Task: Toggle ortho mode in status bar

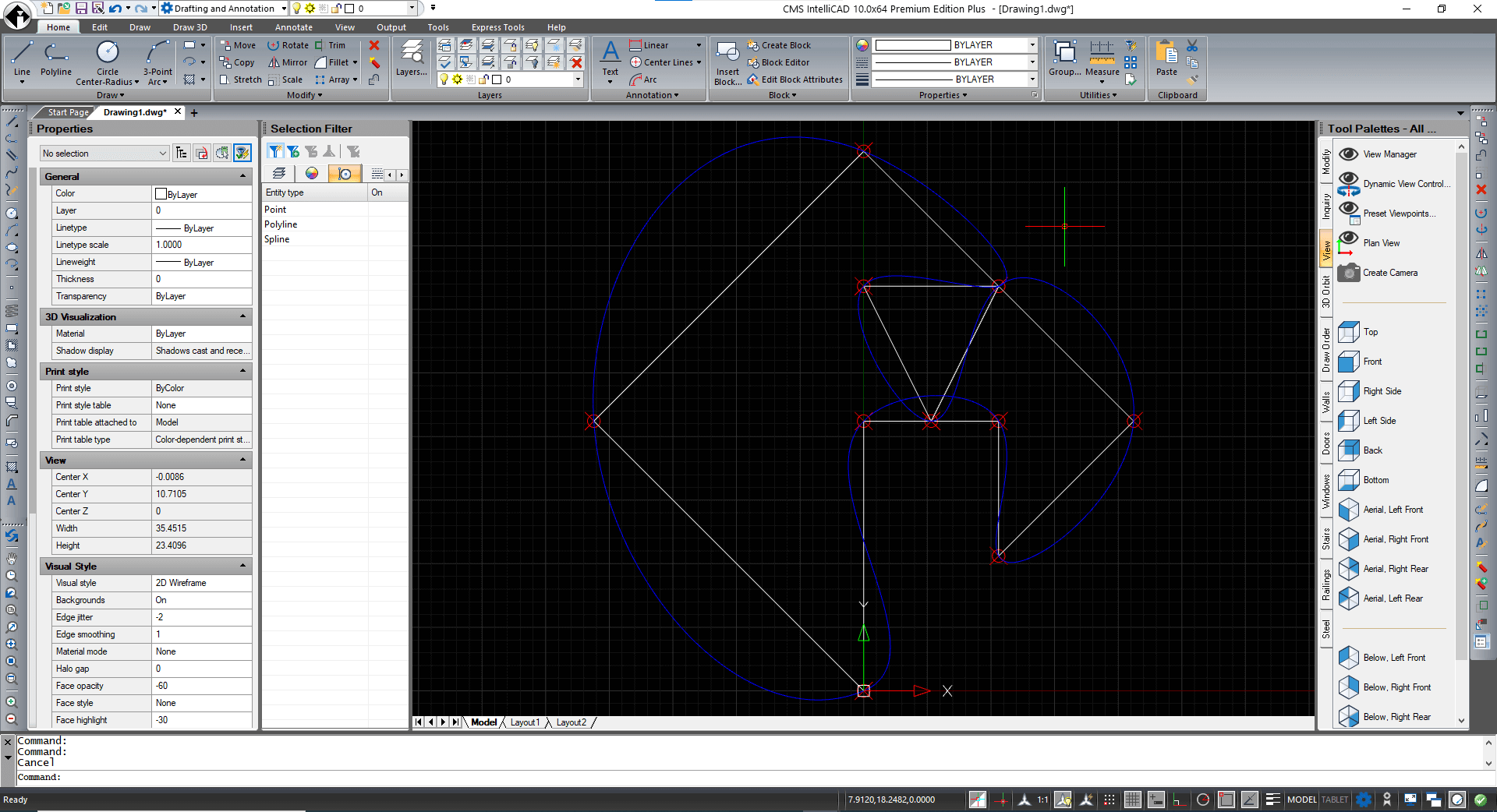Action: (x=1178, y=800)
